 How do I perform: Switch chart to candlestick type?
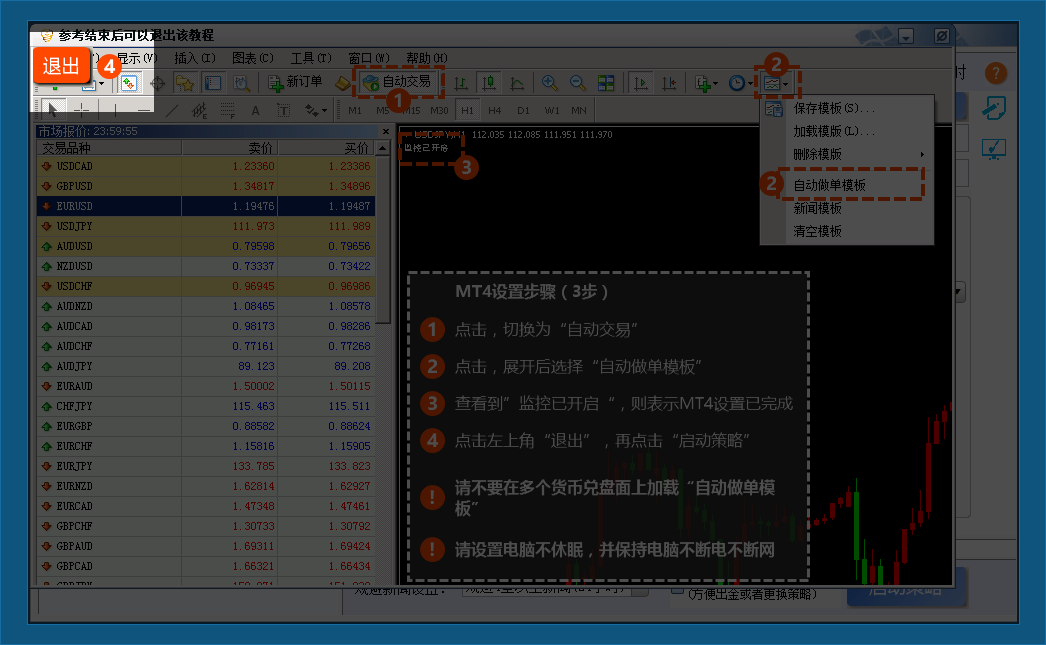pyautogui.click(x=489, y=83)
